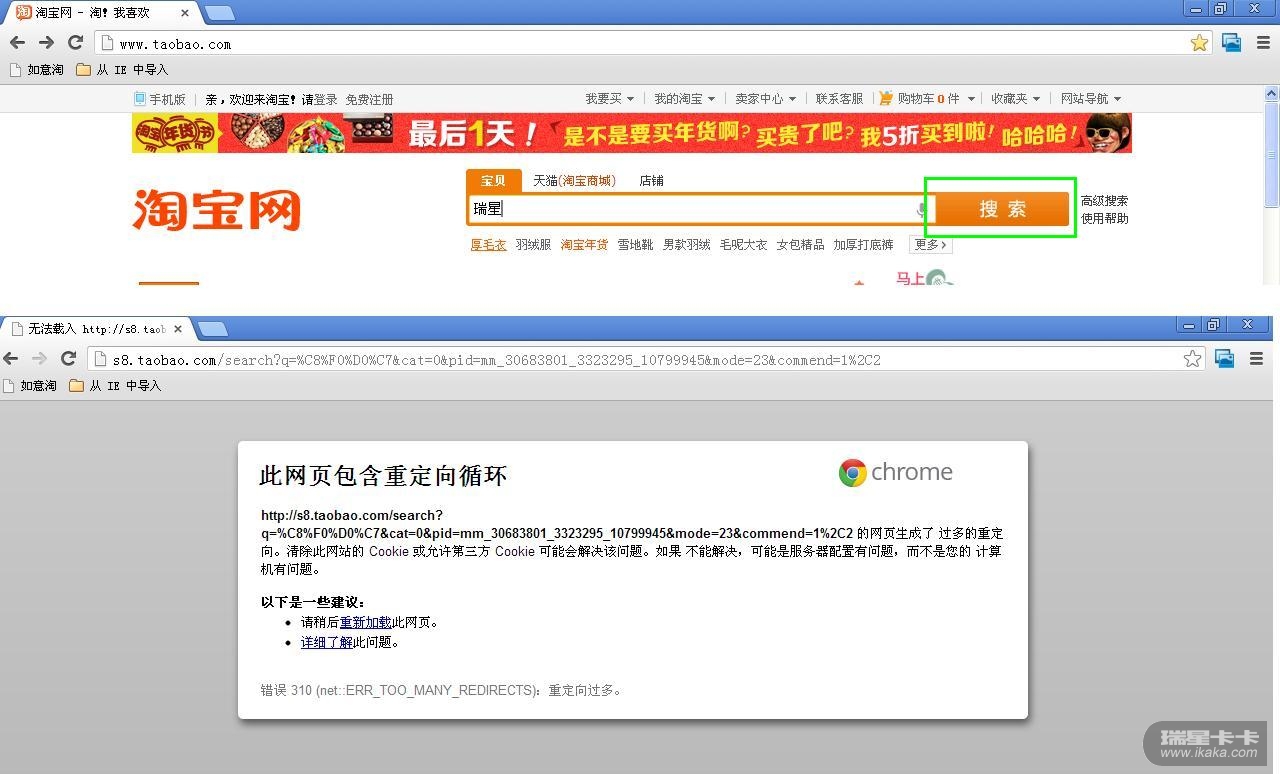Select the 宝贝 search tab

493,181
